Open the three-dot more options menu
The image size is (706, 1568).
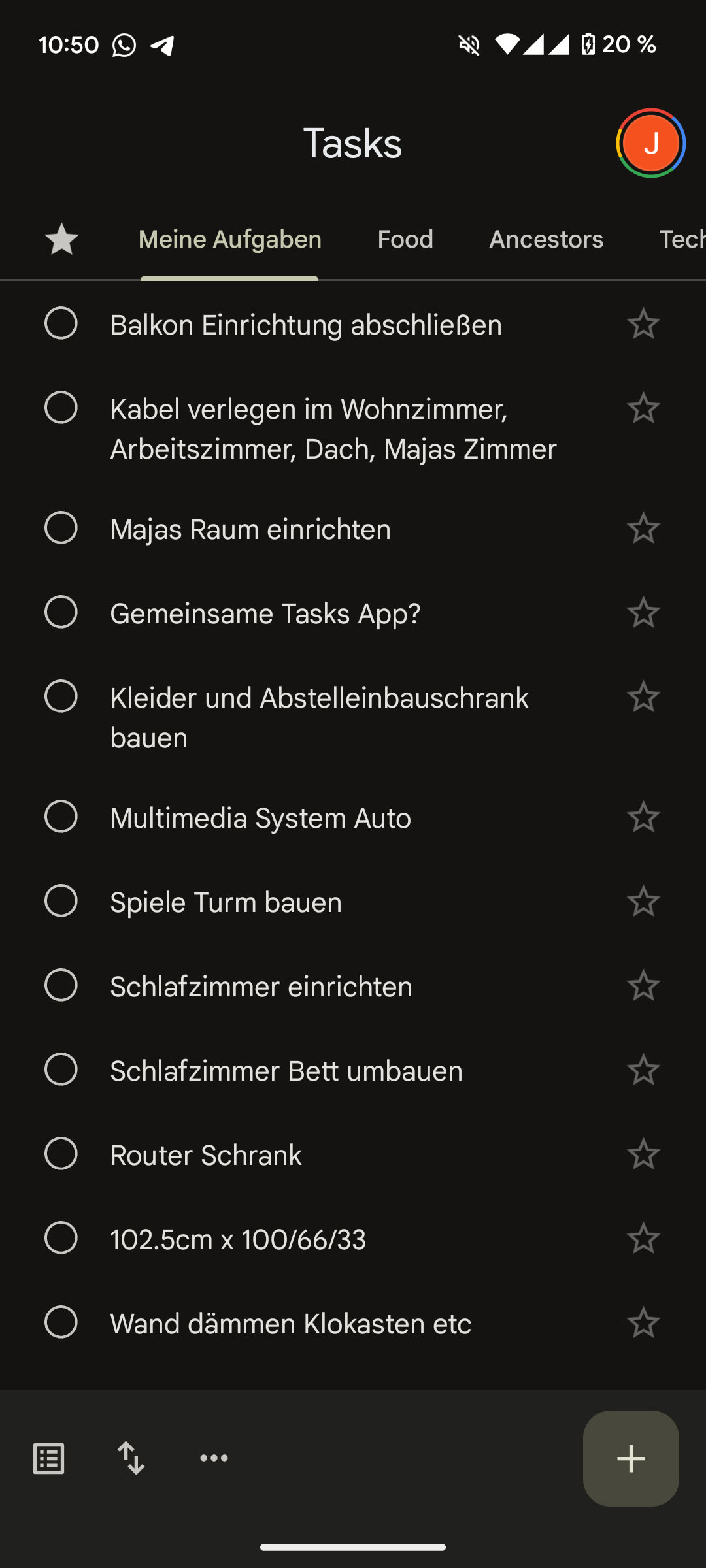tap(214, 1458)
